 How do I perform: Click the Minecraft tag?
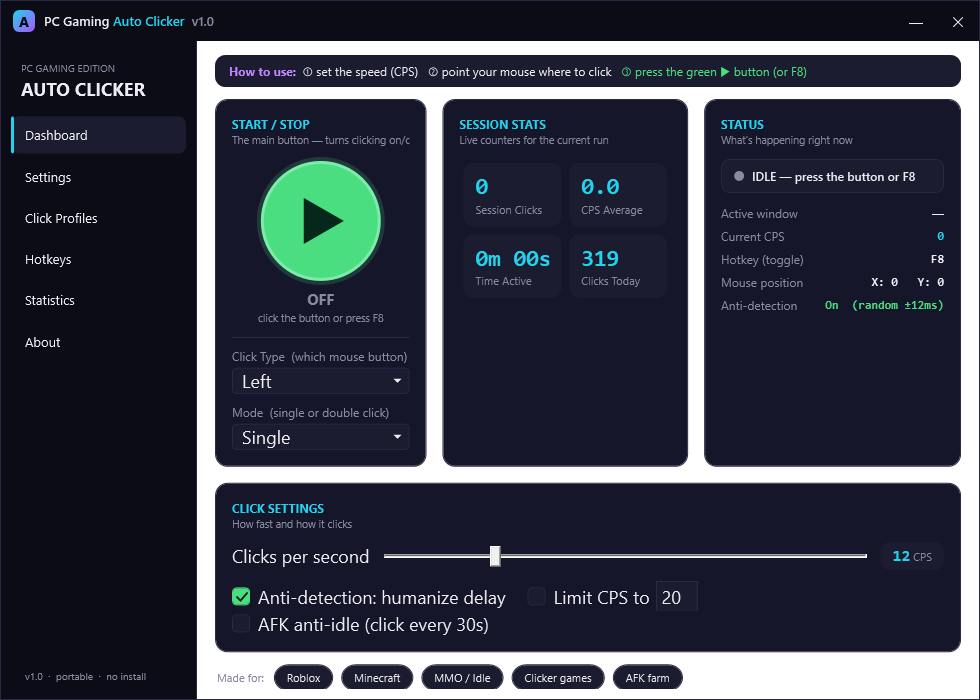click(377, 678)
